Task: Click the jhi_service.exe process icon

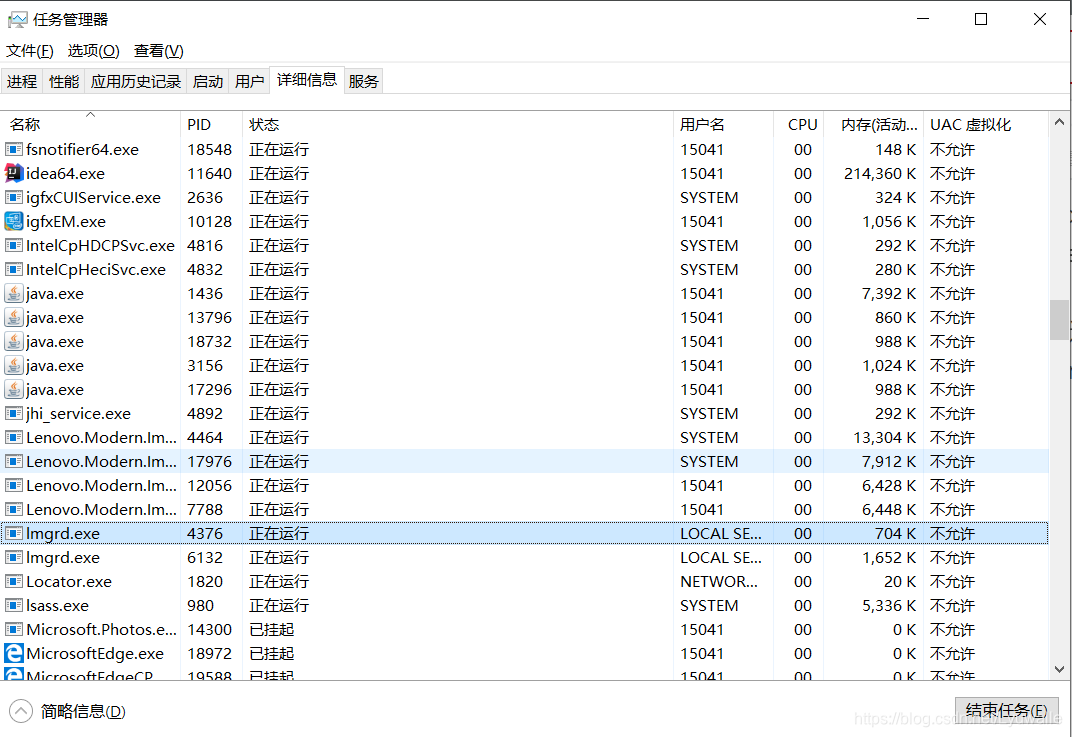Action: [x=14, y=414]
